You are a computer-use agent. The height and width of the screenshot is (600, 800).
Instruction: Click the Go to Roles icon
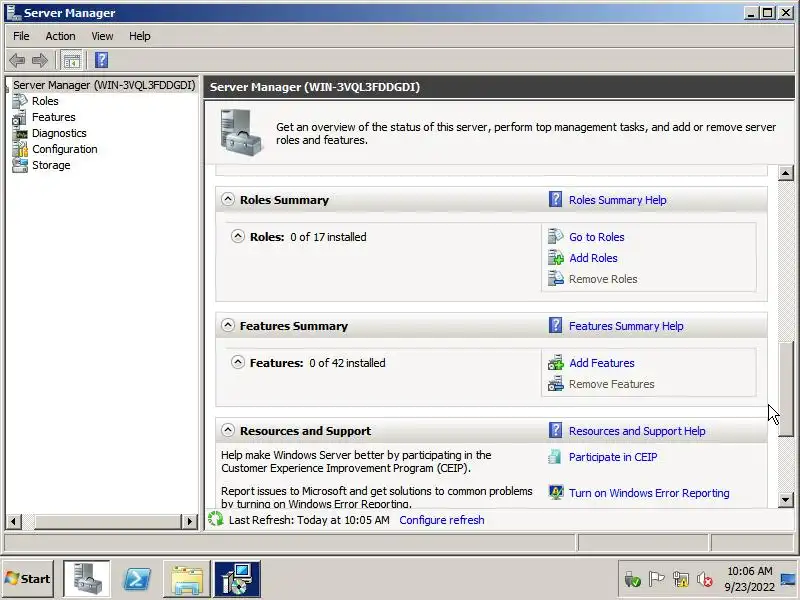[x=555, y=237]
